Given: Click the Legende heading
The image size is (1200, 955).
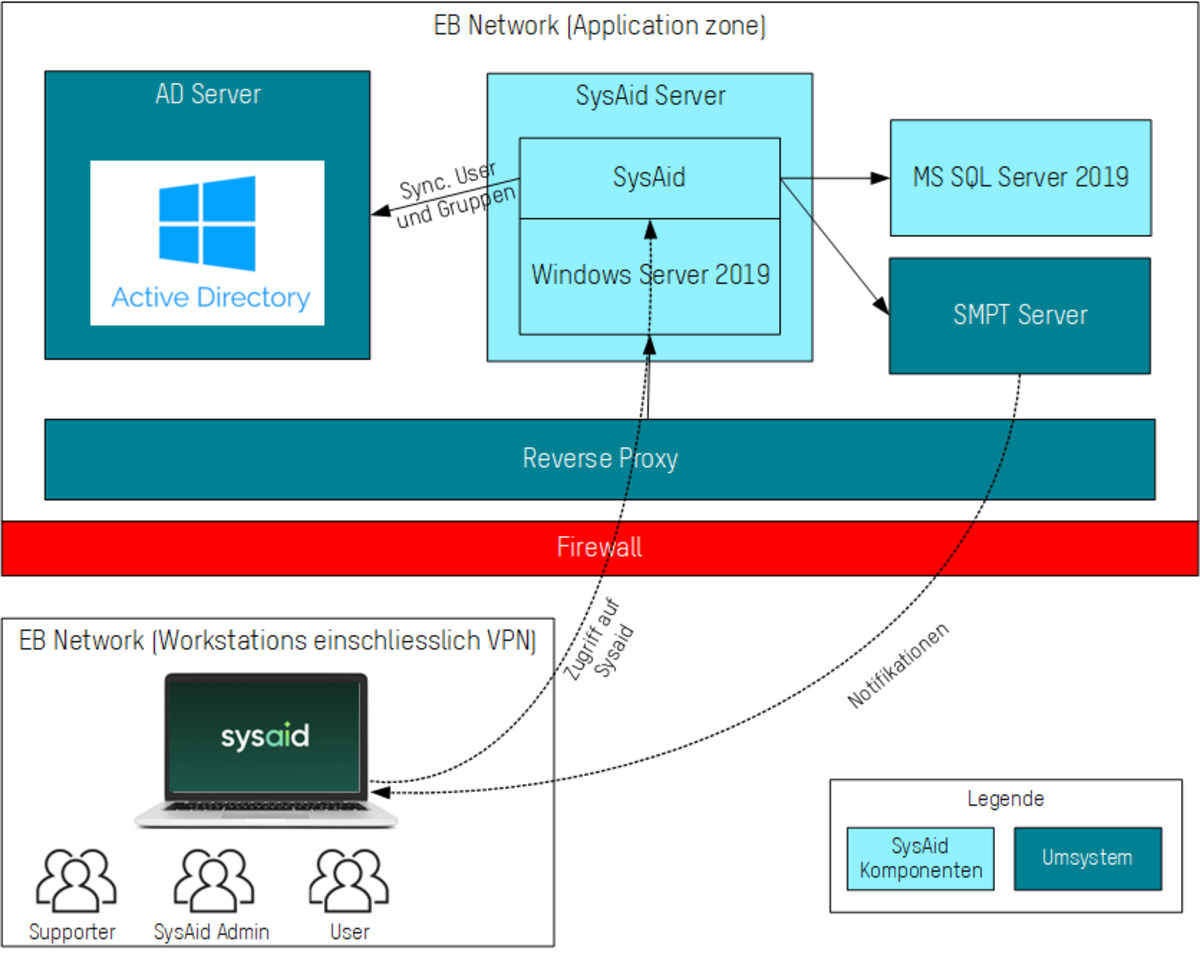Looking at the screenshot, I should tap(1005, 798).
